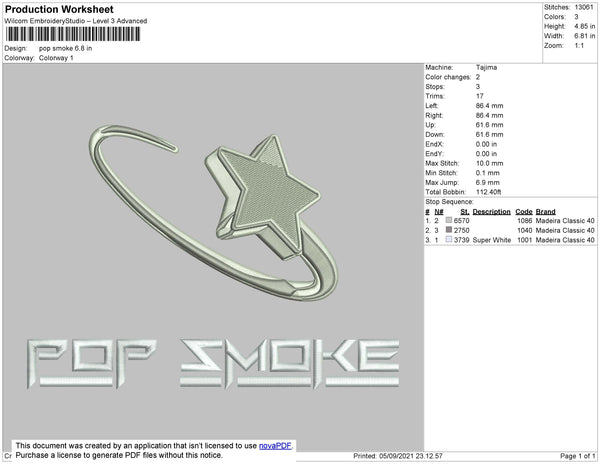Select the star embroidery design preview

[x=214, y=212]
